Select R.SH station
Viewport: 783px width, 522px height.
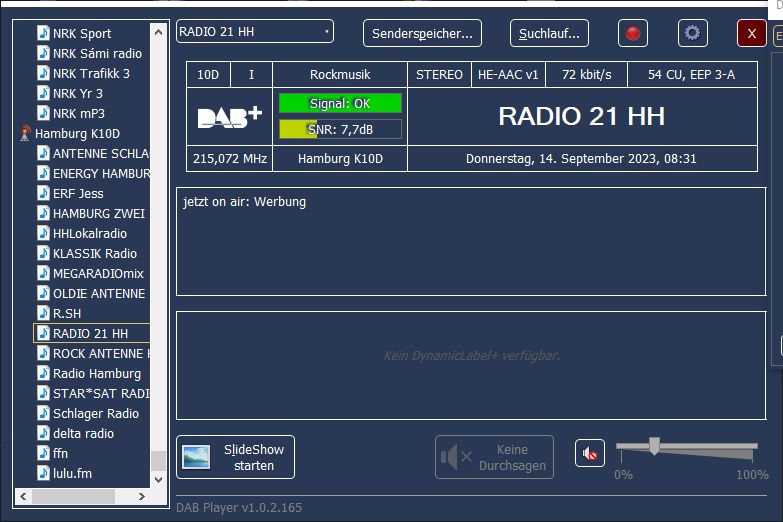67,313
